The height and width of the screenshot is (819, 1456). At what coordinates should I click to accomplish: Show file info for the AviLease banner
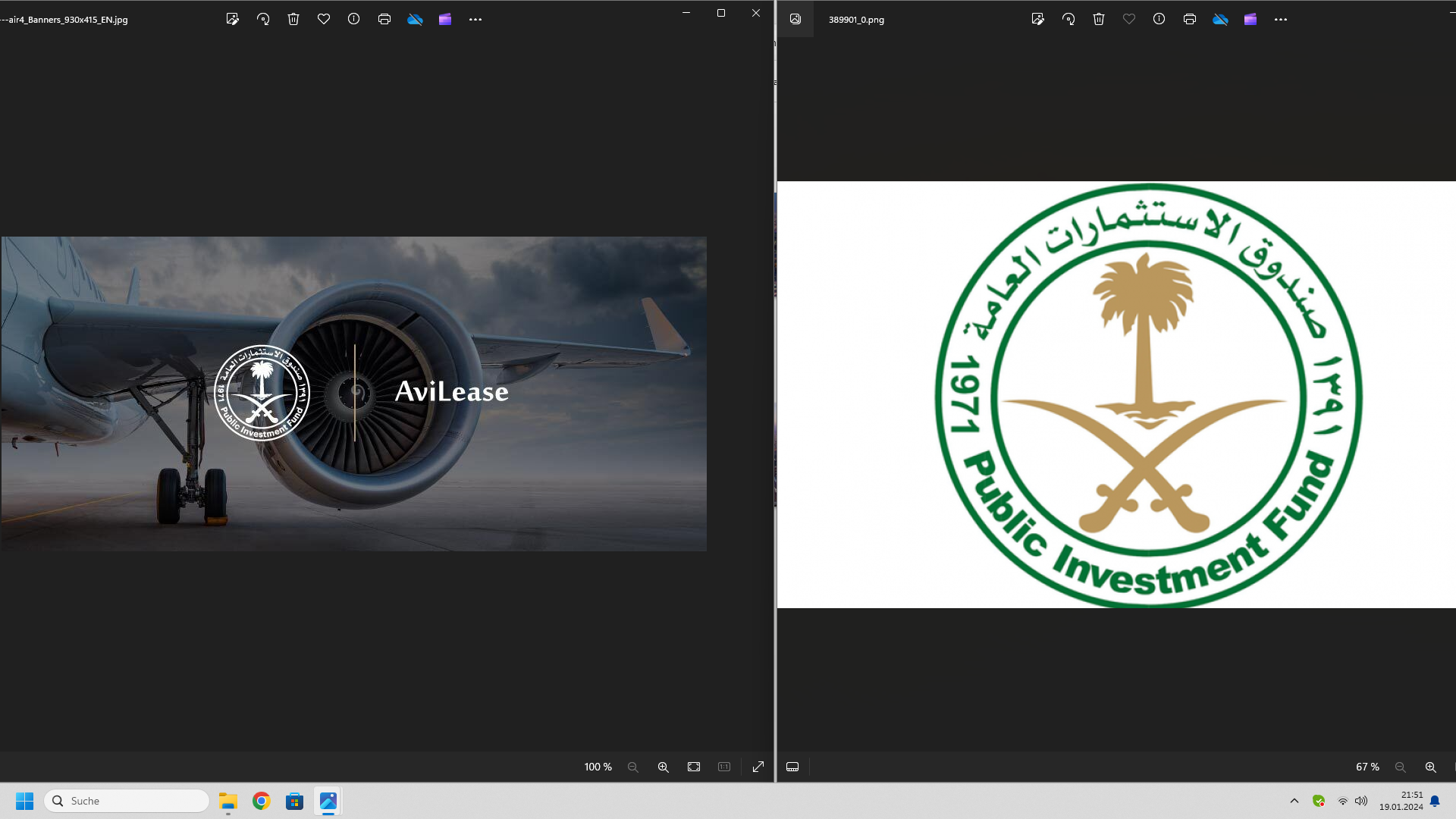pos(354,20)
